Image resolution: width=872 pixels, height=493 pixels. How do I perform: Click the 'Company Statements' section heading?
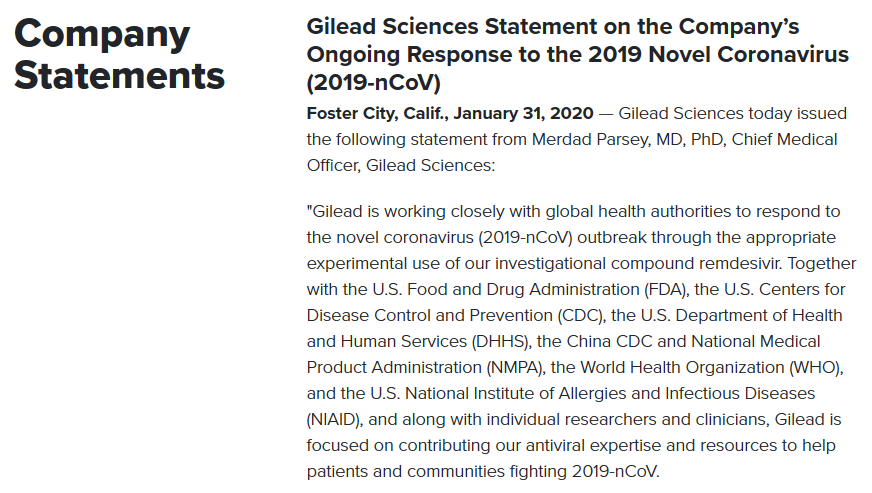[x=119, y=55]
